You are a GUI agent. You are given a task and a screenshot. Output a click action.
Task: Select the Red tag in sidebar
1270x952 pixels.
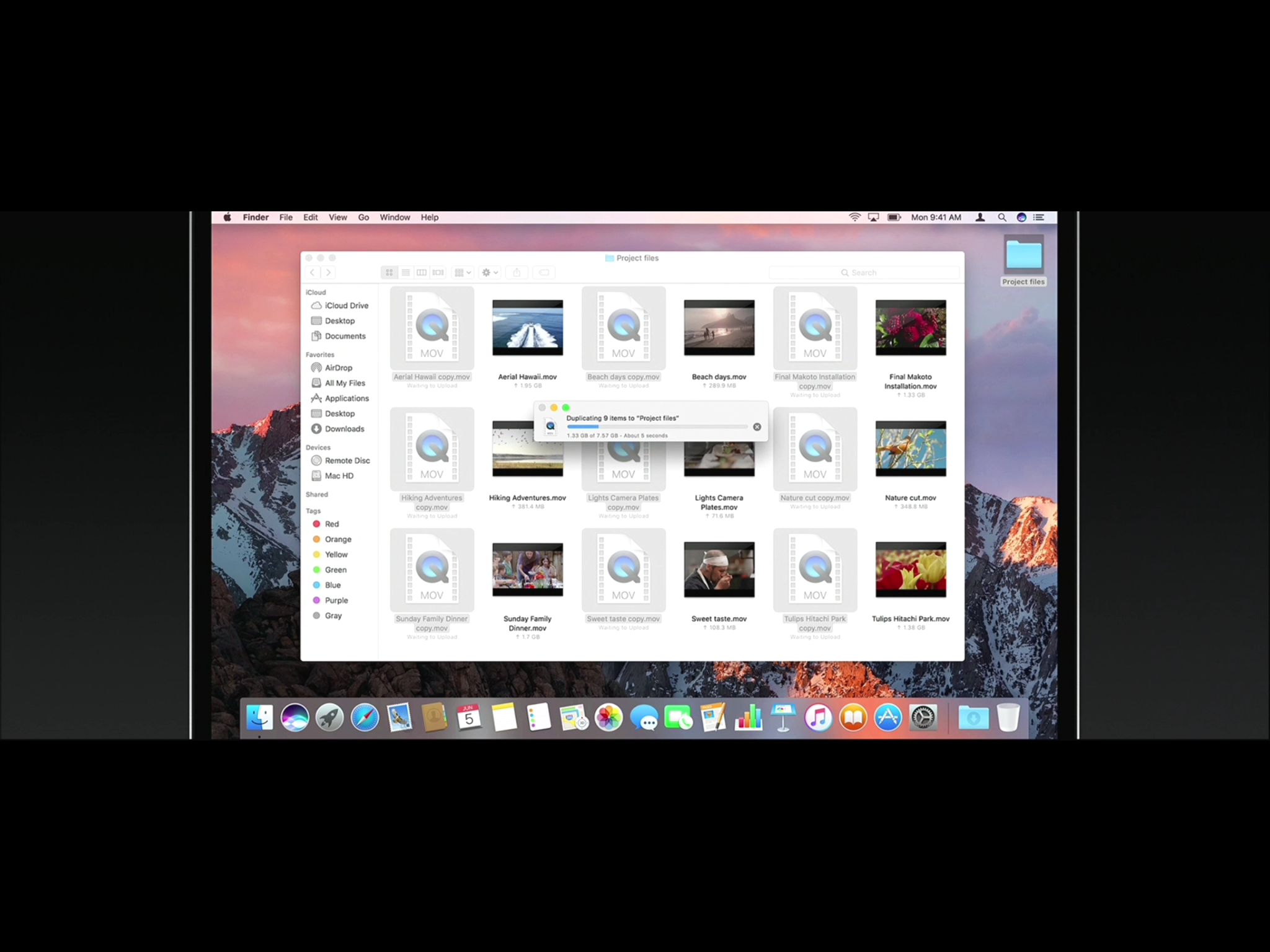[332, 524]
